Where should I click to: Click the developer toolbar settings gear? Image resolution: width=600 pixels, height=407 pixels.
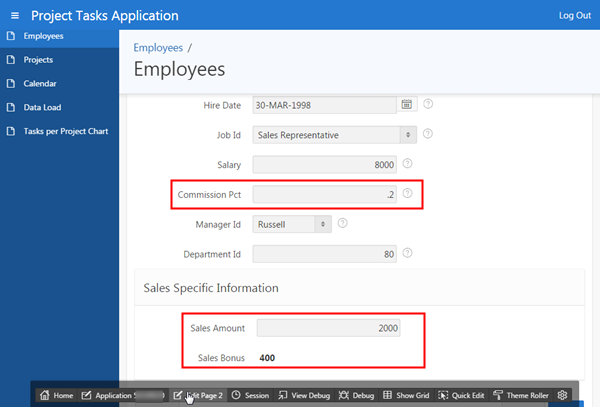(x=562, y=395)
